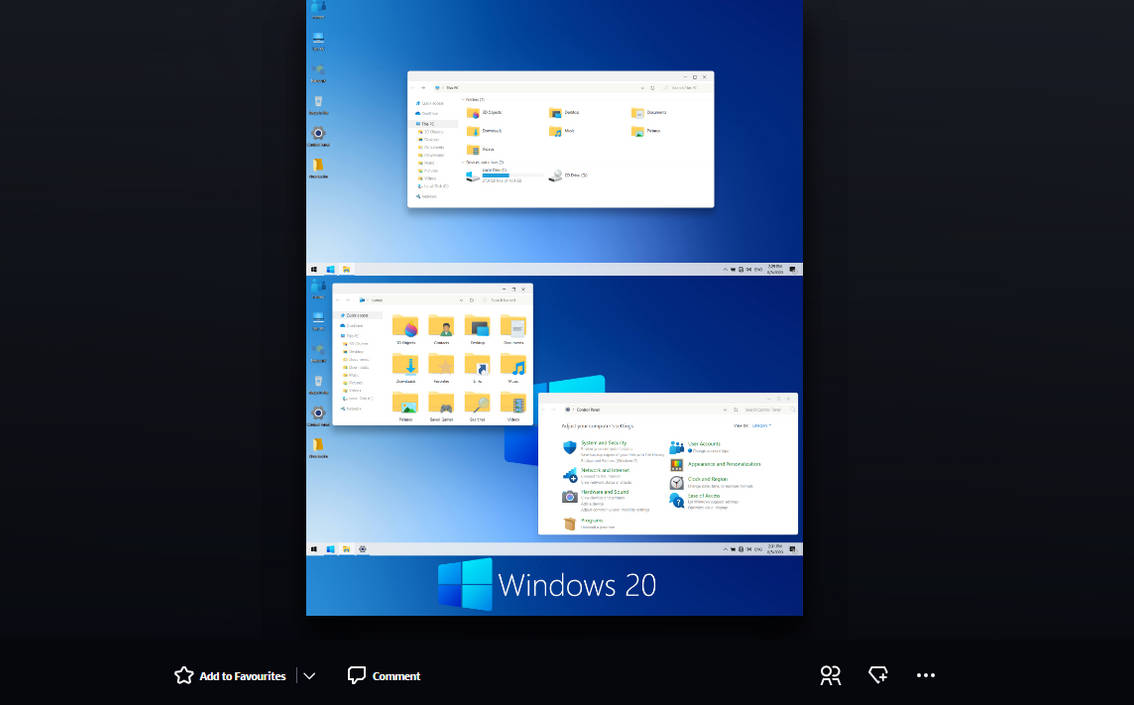This screenshot has width=1134, height=705.
Task: Open the Comment section
Action: pos(384,675)
